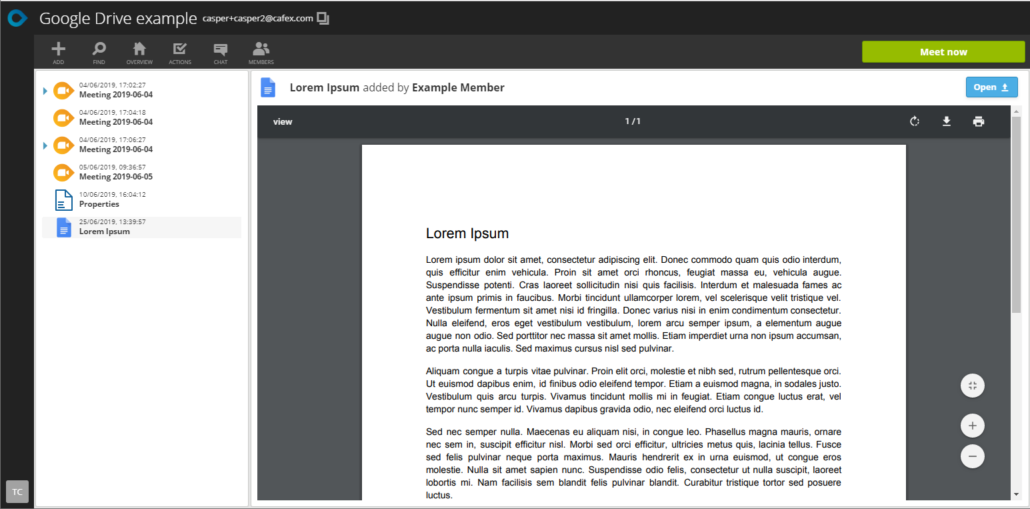The height and width of the screenshot is (509, 1030).
Task: Click the scrollbar down arrow
Action: pyautogui.click(x=1016, y=494)
